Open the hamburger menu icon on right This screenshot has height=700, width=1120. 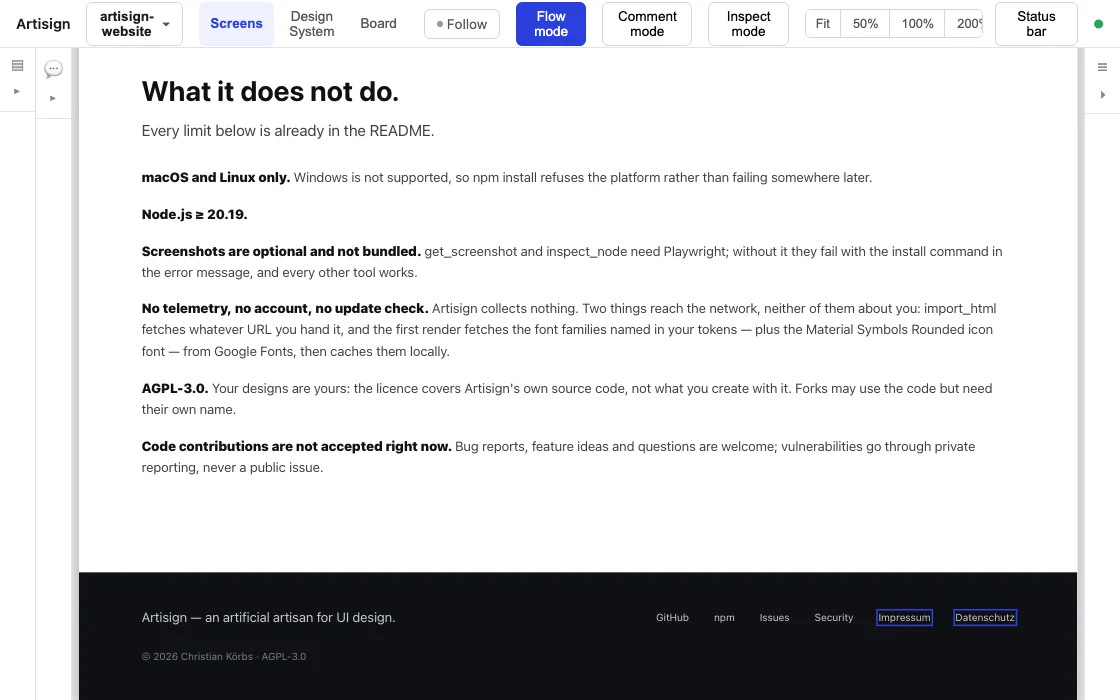[1102, 67]
